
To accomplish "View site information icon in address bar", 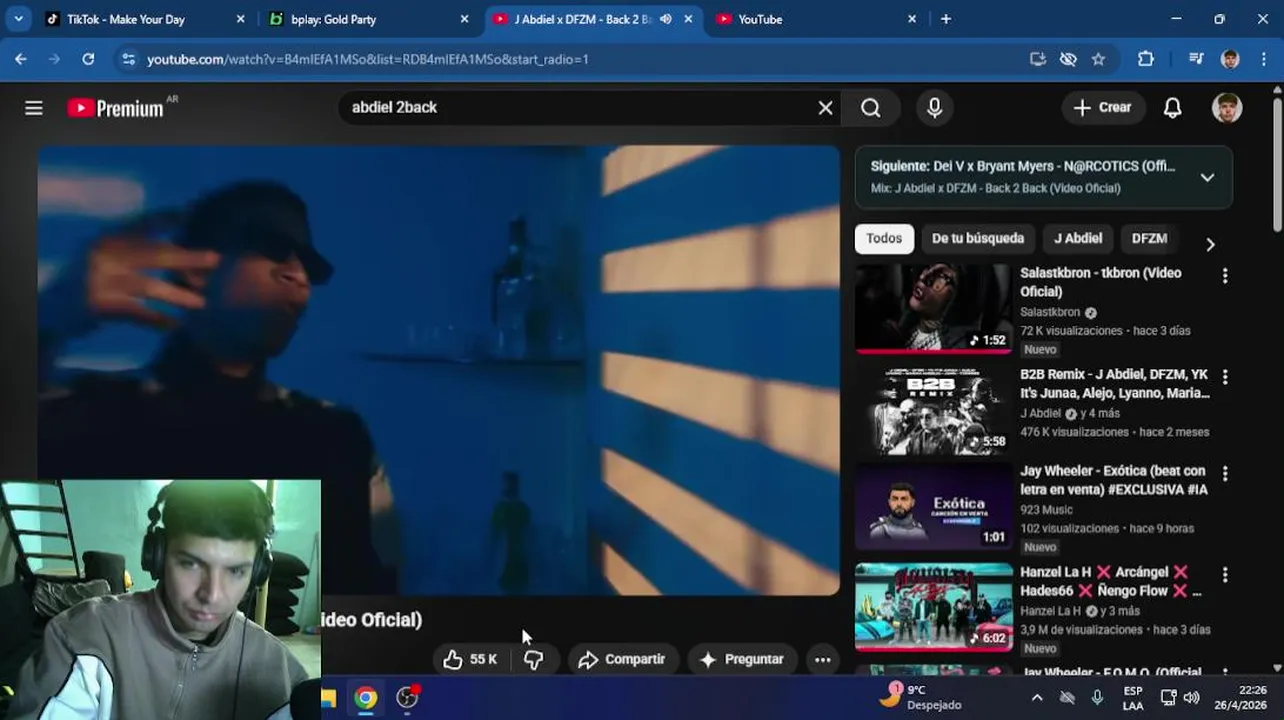I will (x=128, y=59).
